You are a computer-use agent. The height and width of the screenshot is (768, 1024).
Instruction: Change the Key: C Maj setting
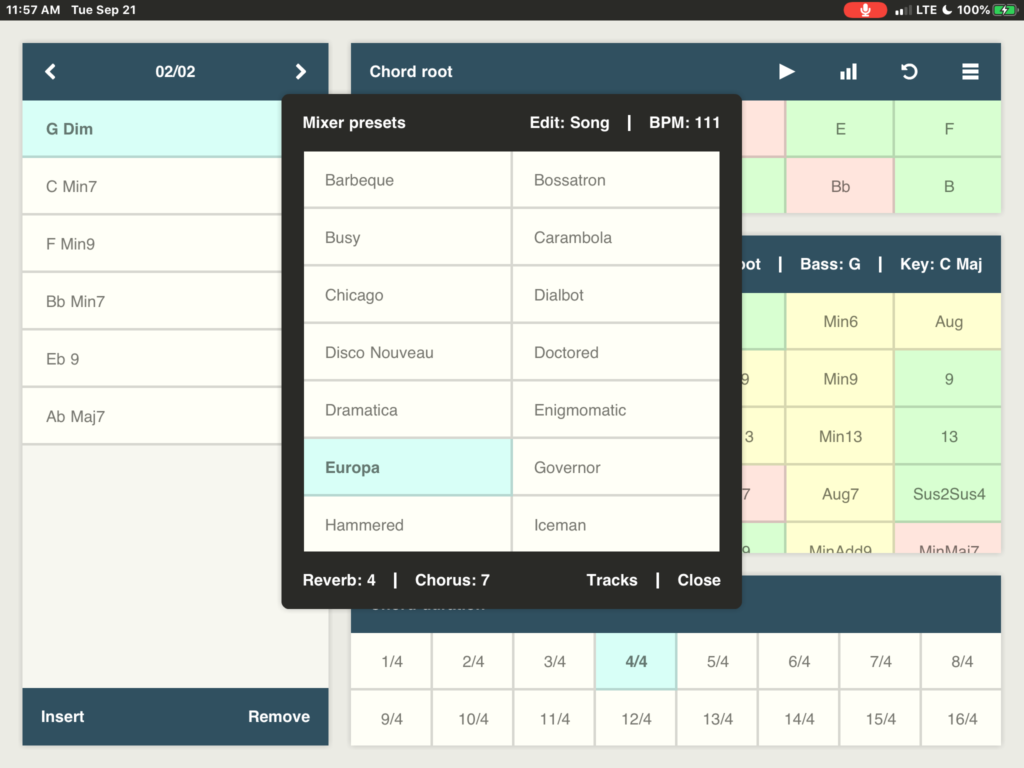click(941, 264)
